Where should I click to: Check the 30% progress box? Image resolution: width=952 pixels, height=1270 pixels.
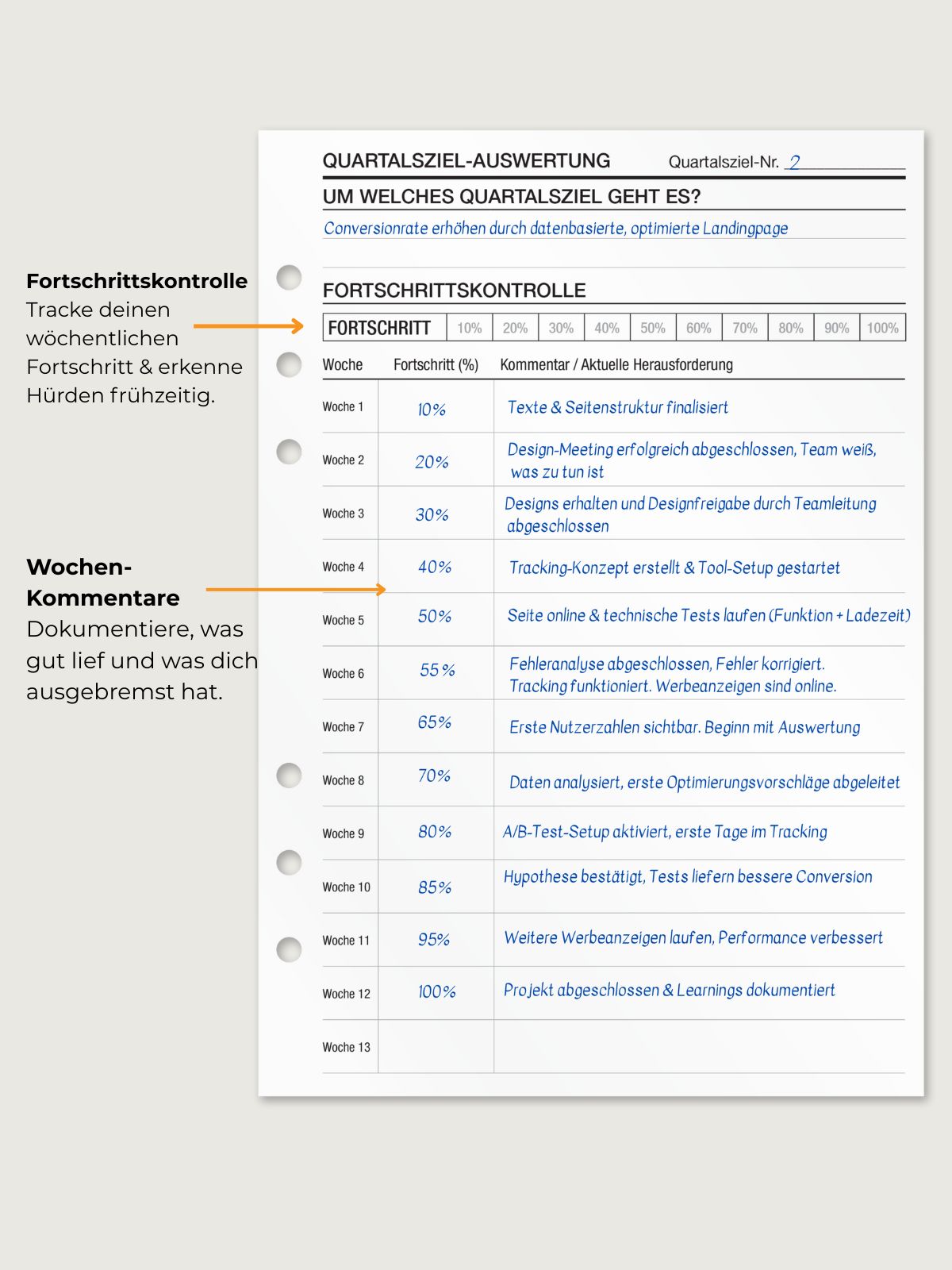coord(561,328)
